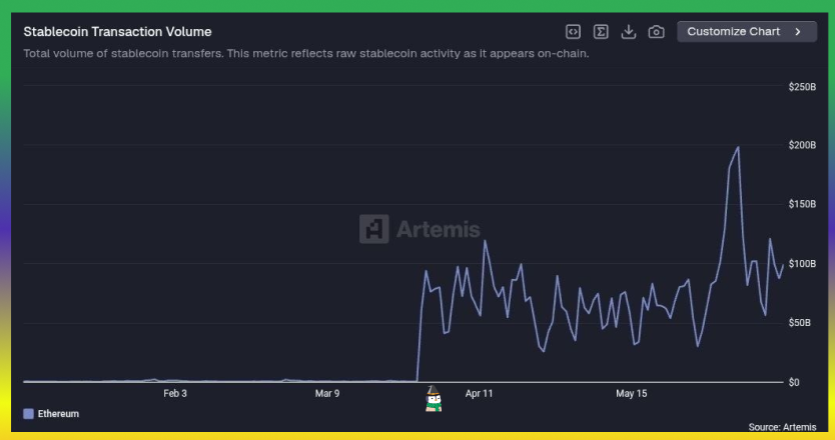Click the $0 axis label
Image resolution: width=835 pixels, height=440 pixels.
794,382
